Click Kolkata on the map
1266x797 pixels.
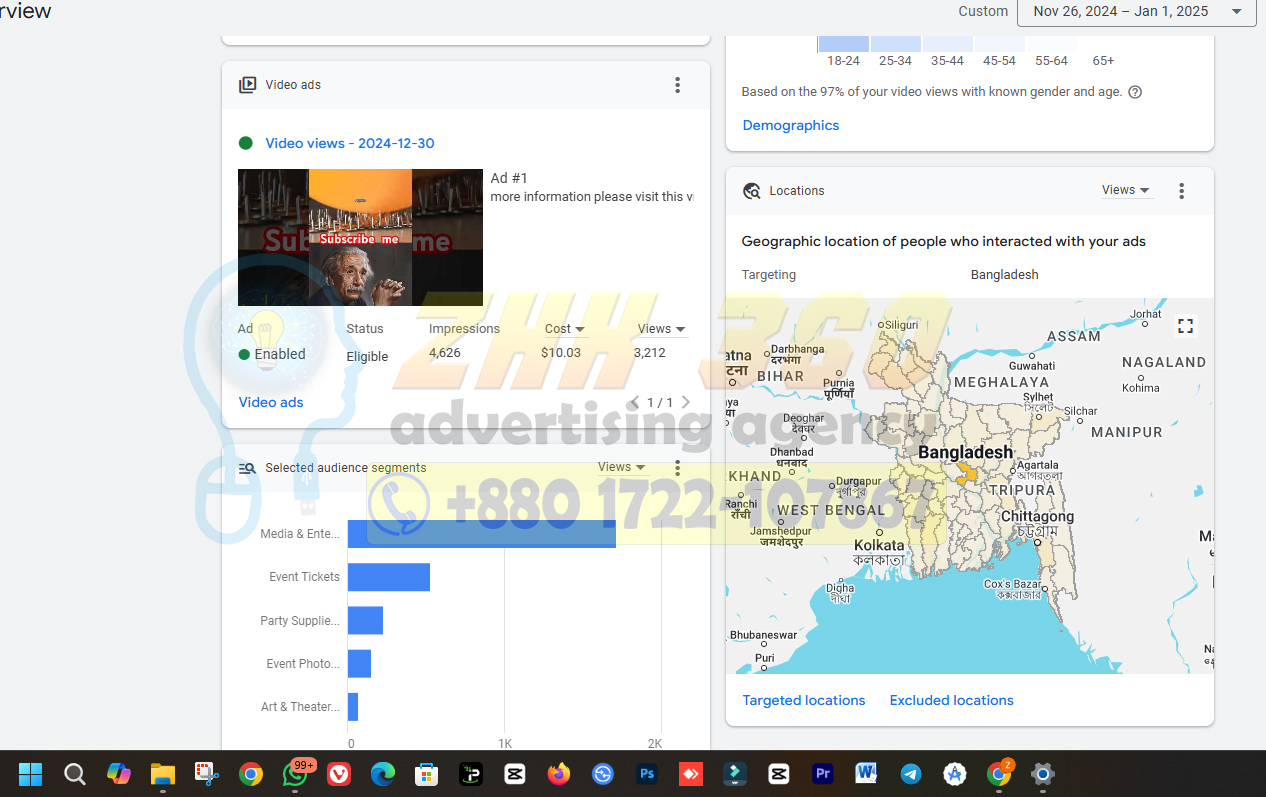click(879, 546)
